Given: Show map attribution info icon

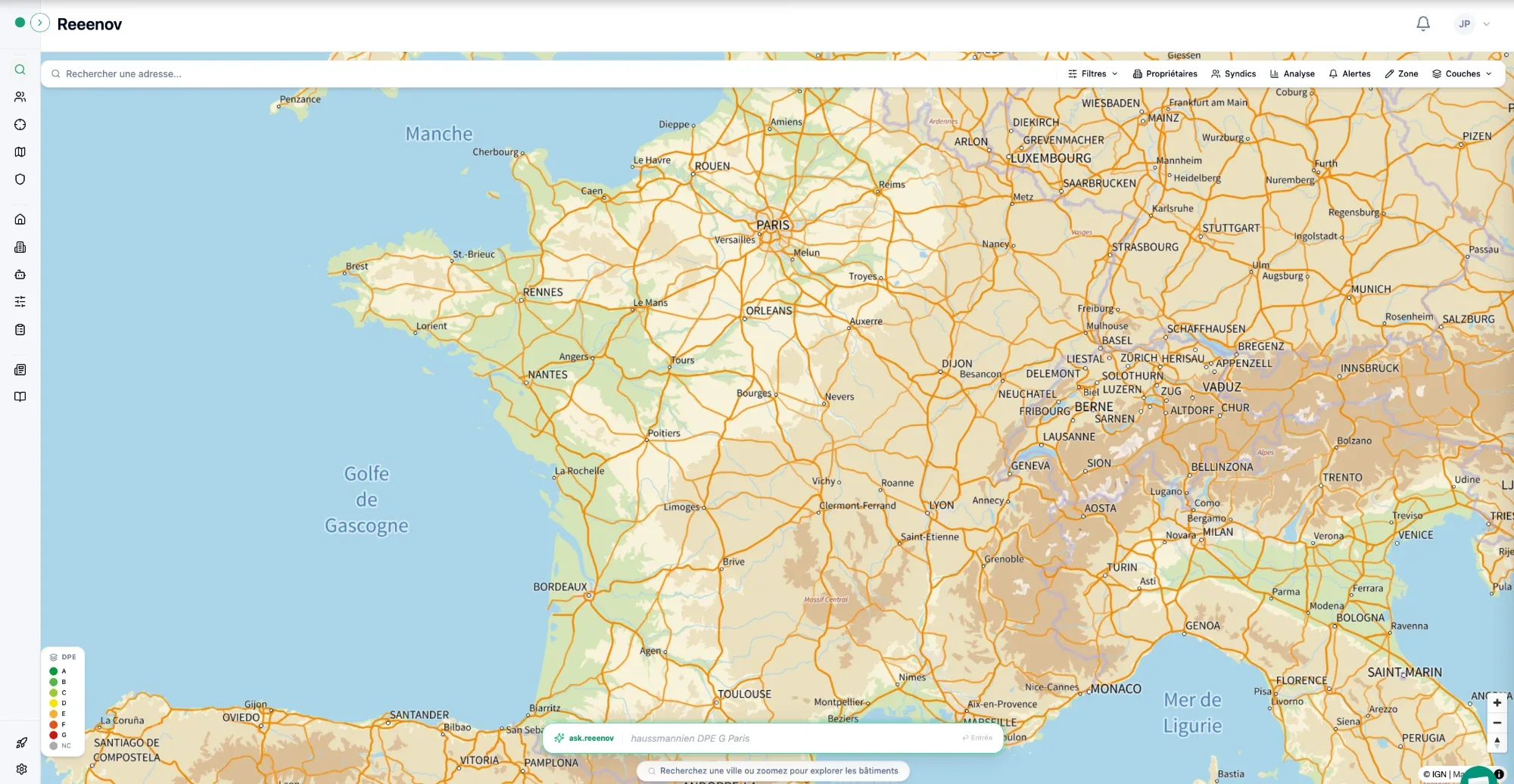Looking at the screenshot, I should pos(1499,774).
